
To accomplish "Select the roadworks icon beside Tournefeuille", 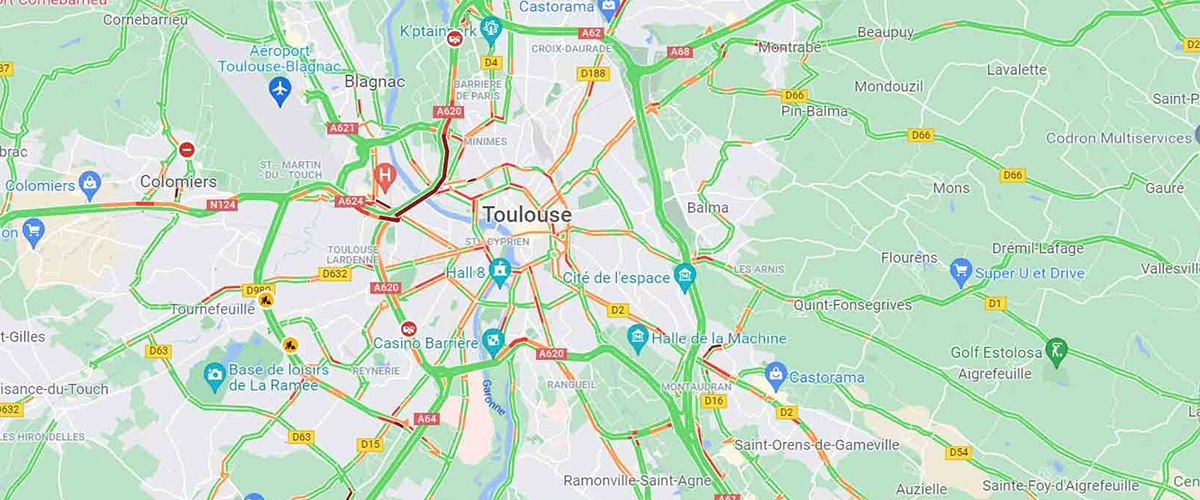I will (265, 298).
